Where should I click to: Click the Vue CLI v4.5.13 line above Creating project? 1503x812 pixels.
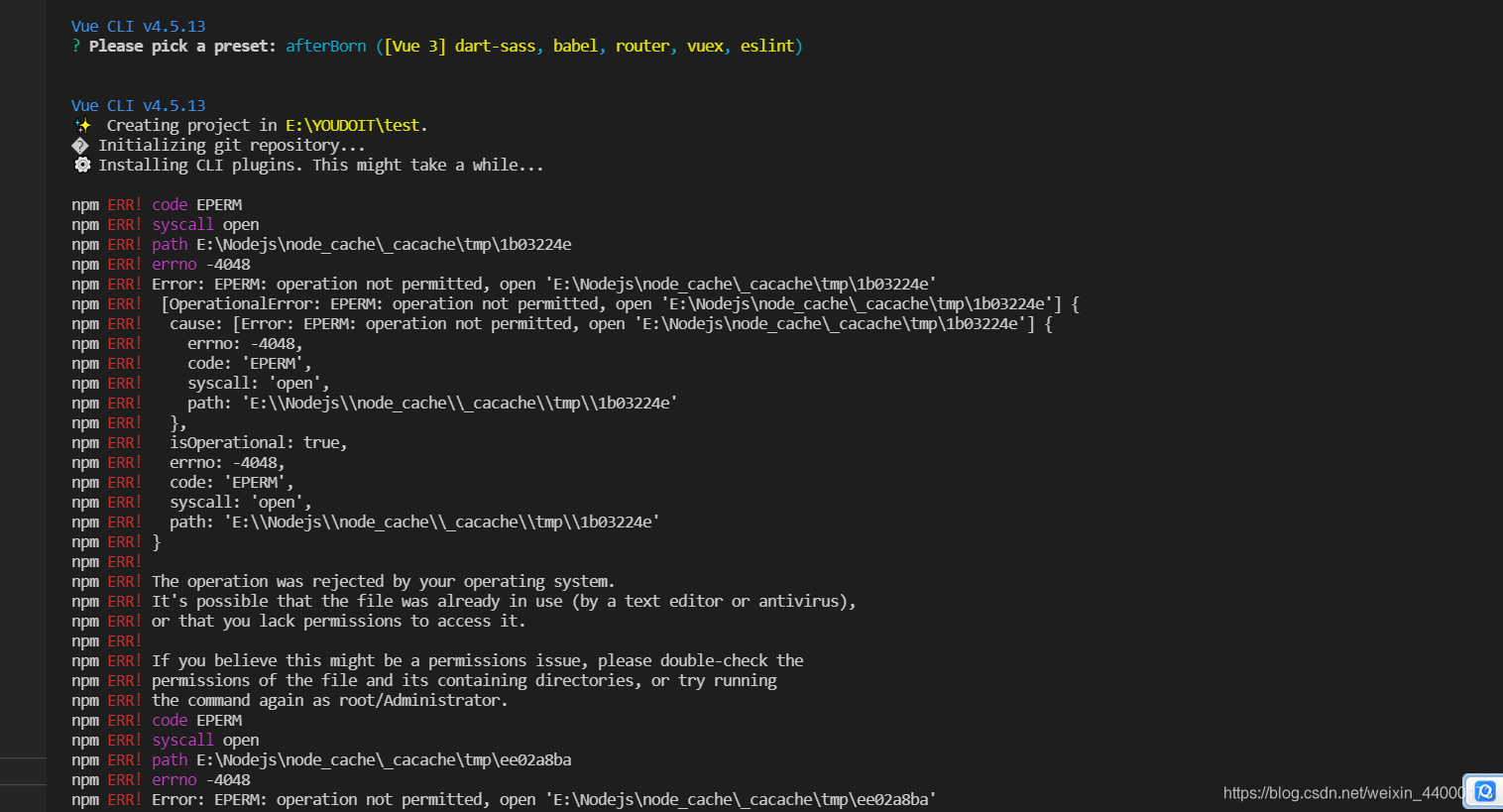(x=139, y=105)
